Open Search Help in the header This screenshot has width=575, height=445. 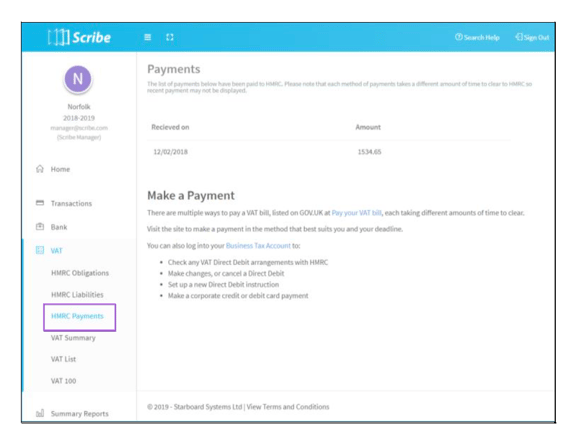(477, 37)
